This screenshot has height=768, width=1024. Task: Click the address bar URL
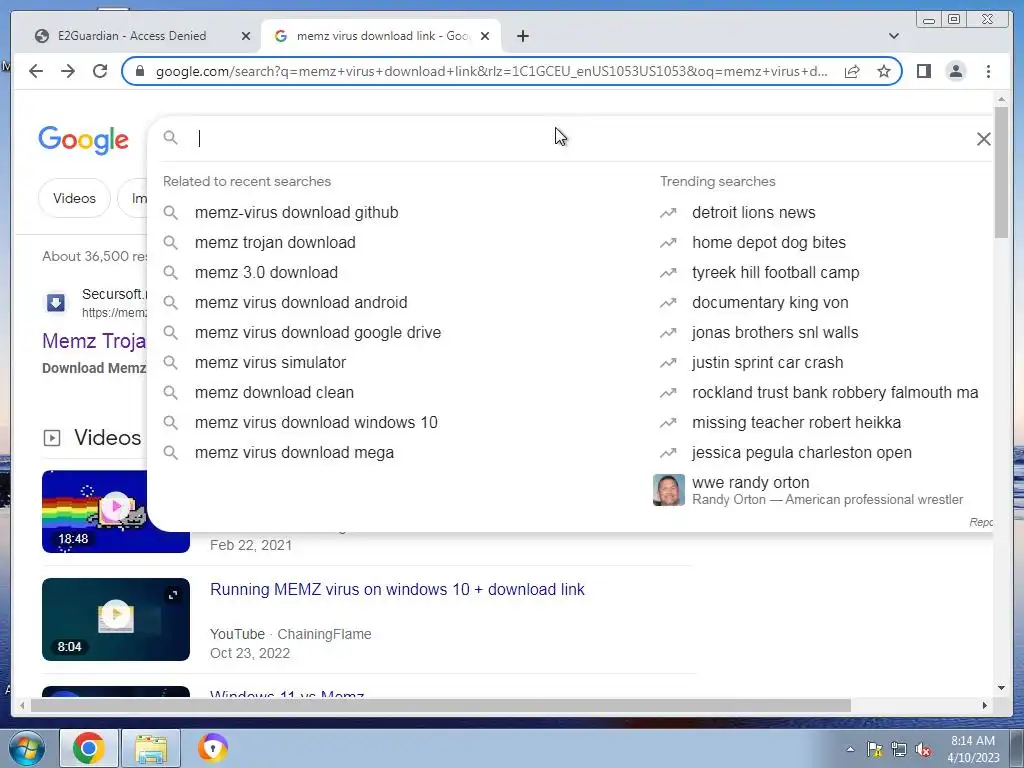(x=491, y=71)
